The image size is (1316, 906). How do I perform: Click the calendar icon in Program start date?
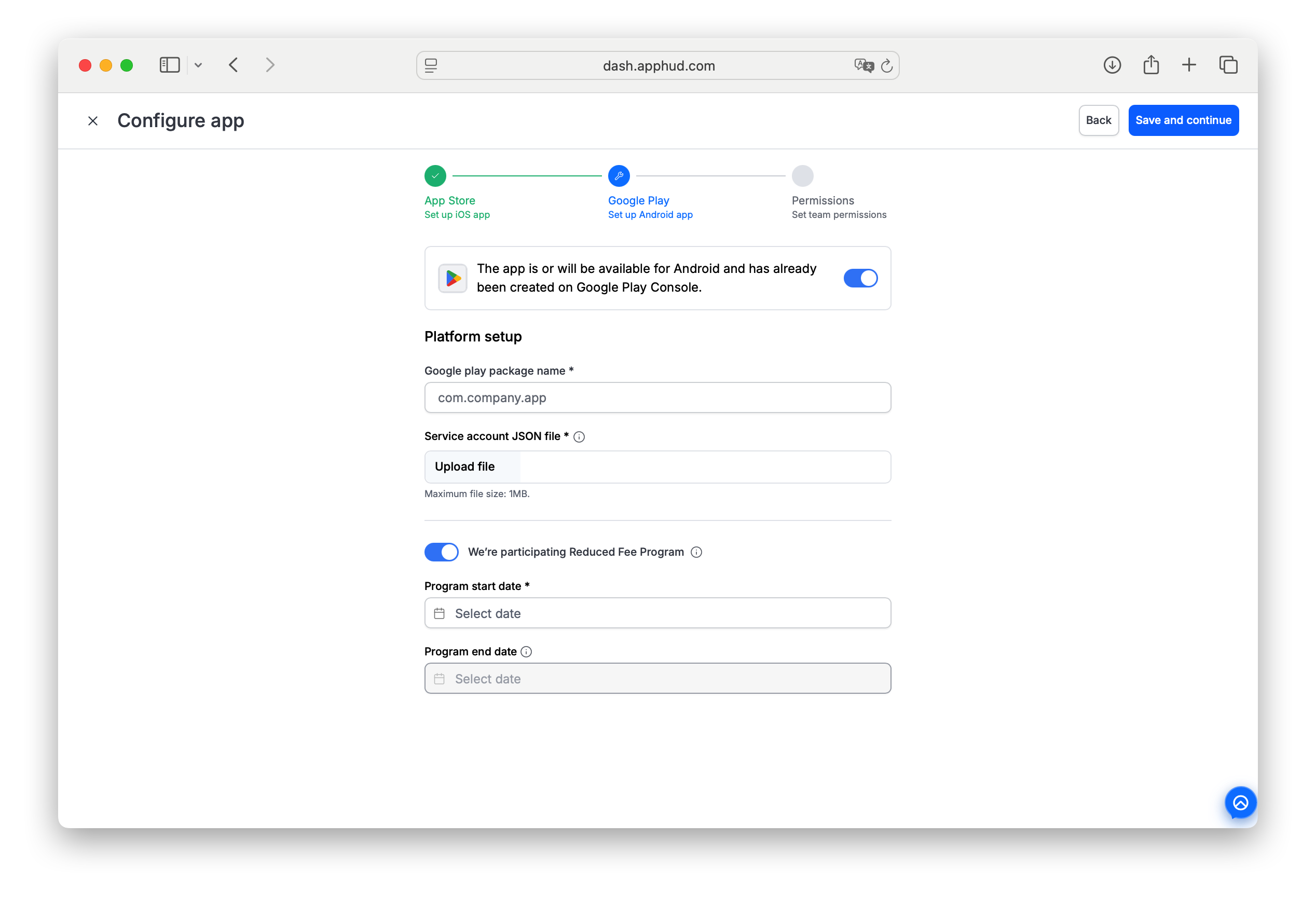(439, 614)
